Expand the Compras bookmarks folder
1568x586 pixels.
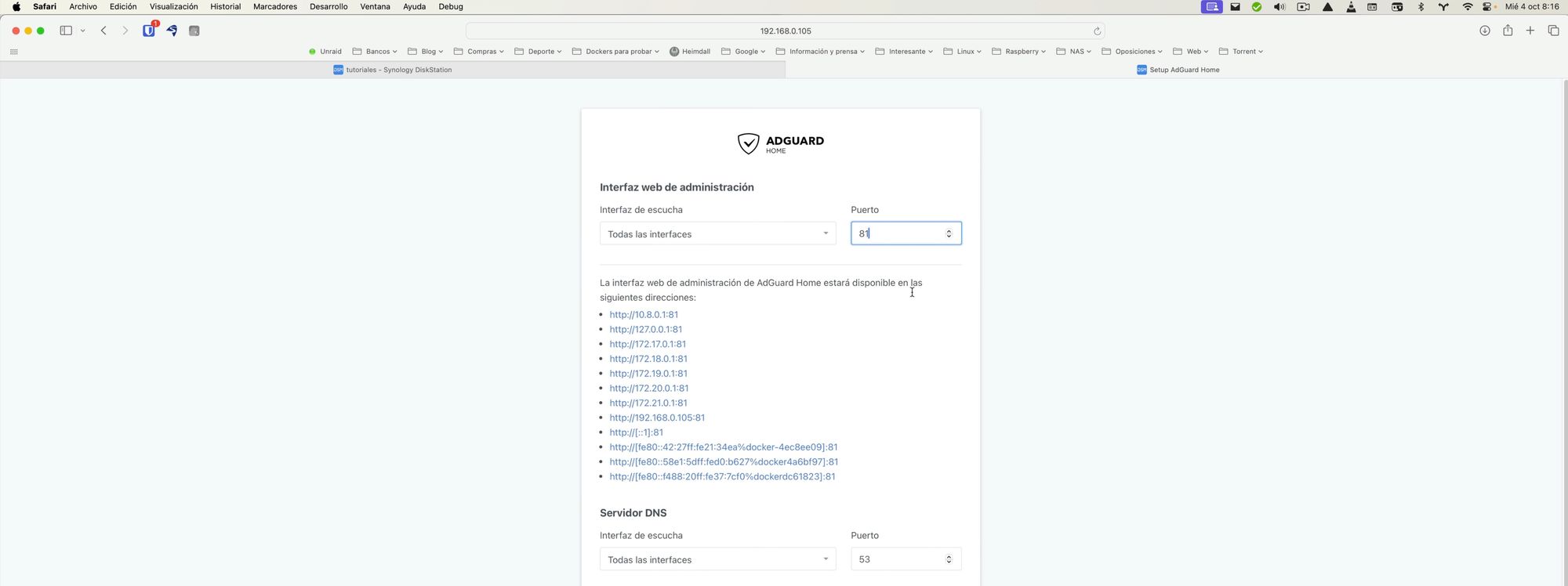[479, 52]
